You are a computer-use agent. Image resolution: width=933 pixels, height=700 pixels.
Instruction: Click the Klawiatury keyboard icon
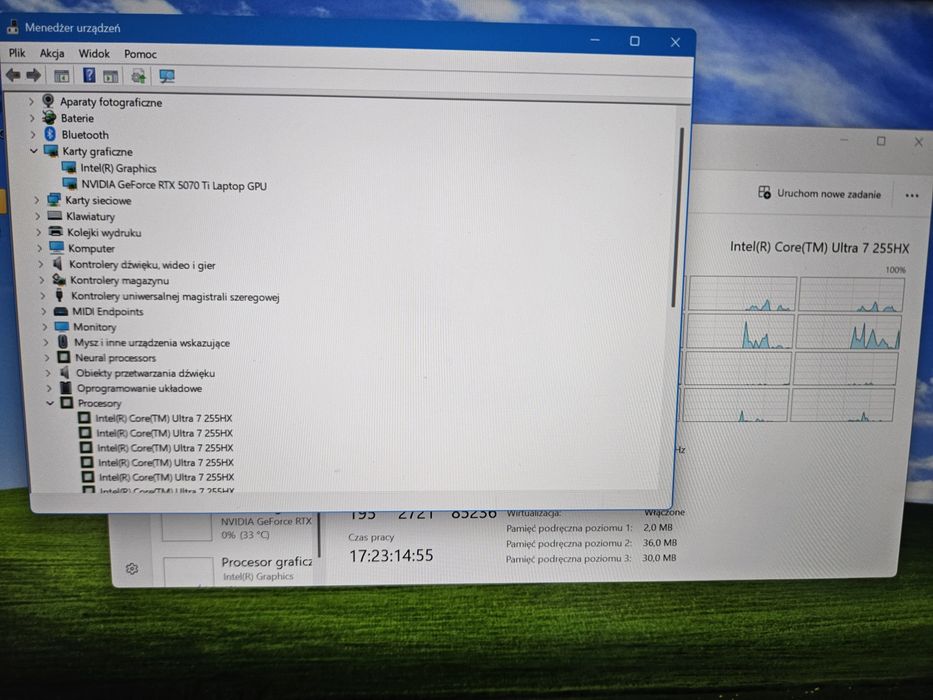55,215
